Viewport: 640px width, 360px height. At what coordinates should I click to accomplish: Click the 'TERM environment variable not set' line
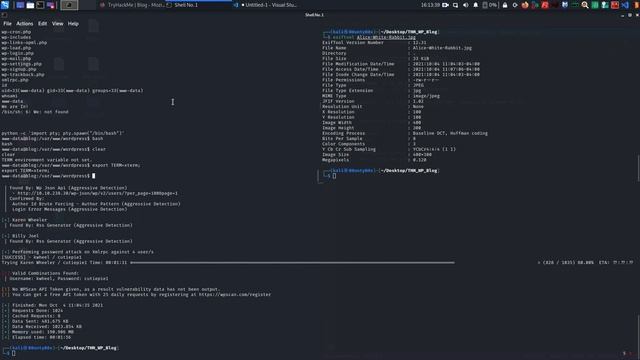point(47,160)
